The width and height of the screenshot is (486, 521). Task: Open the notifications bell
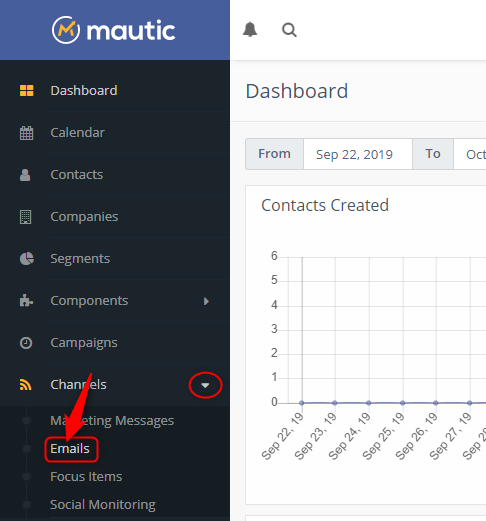(250, 29)
